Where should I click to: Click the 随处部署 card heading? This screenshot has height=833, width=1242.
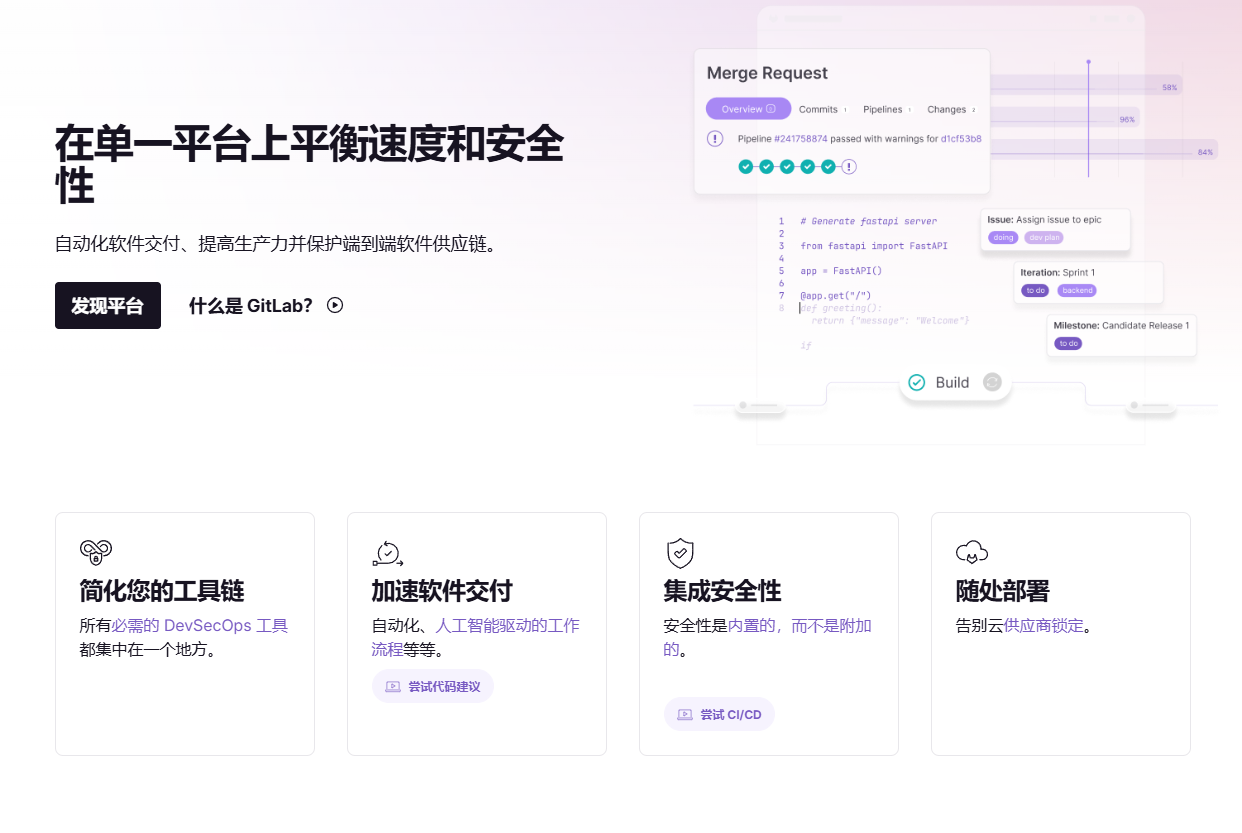pos(1002,591)
